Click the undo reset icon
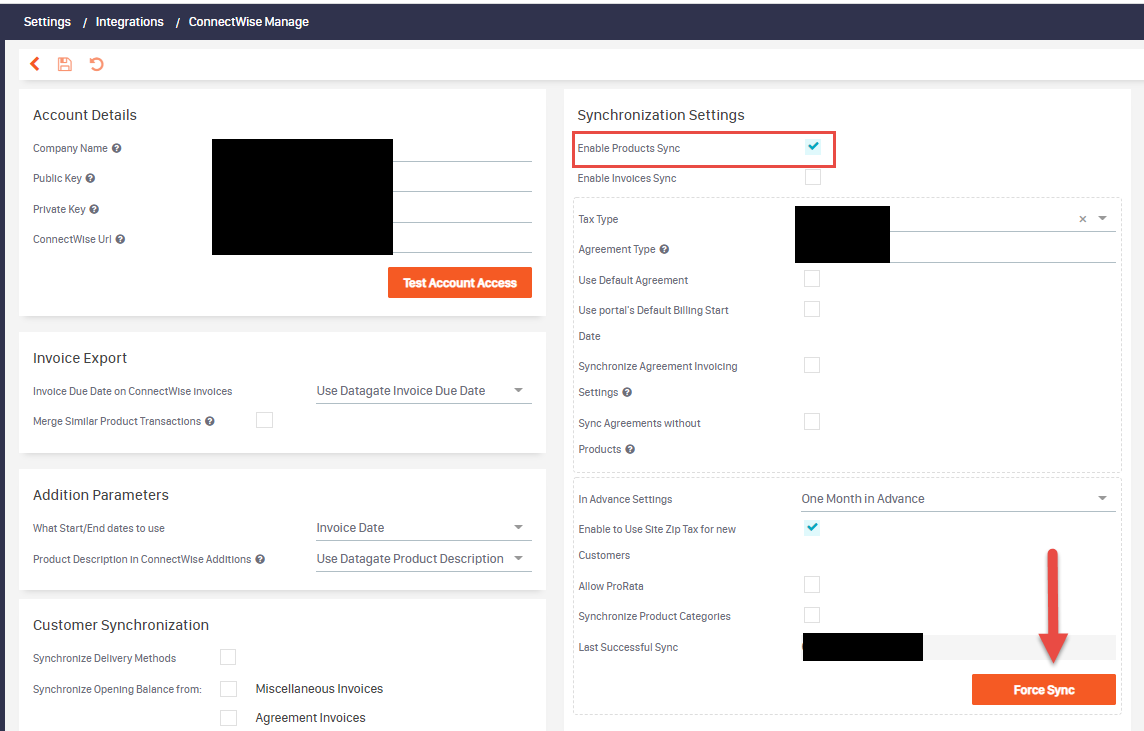1144x731 pixels. click(x=96, y=64)
